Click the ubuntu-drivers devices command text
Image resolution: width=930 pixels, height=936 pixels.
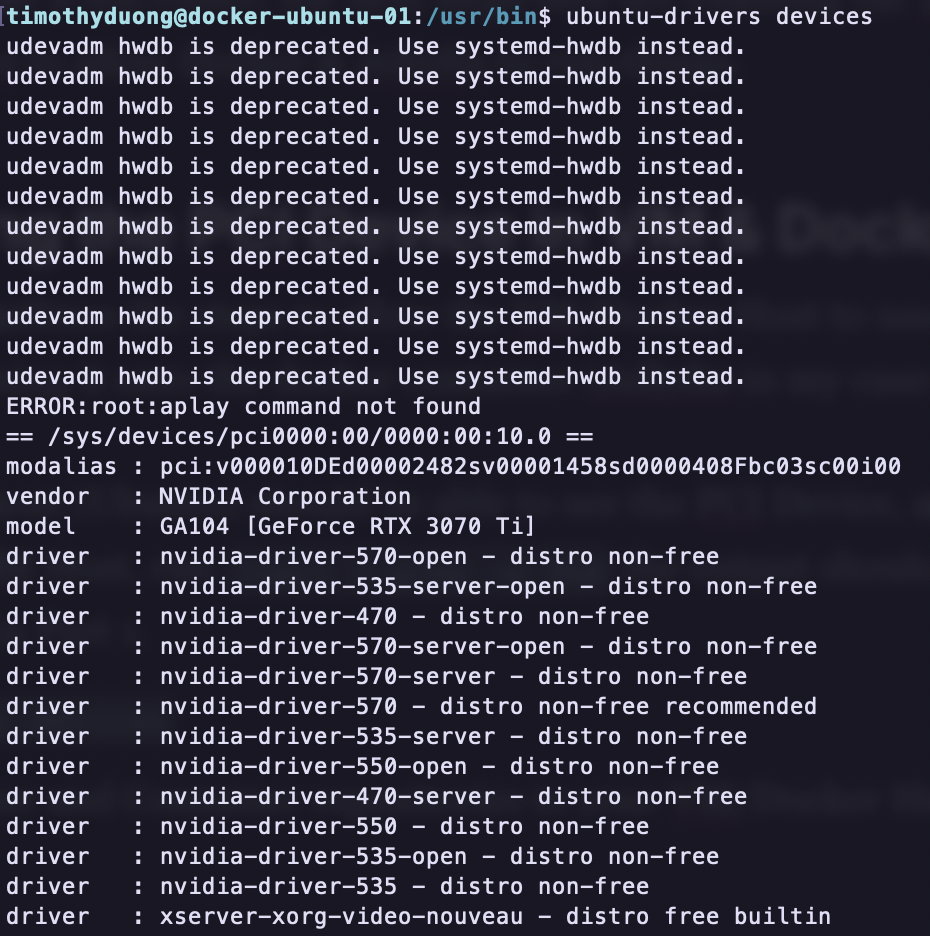coord(719,16)
